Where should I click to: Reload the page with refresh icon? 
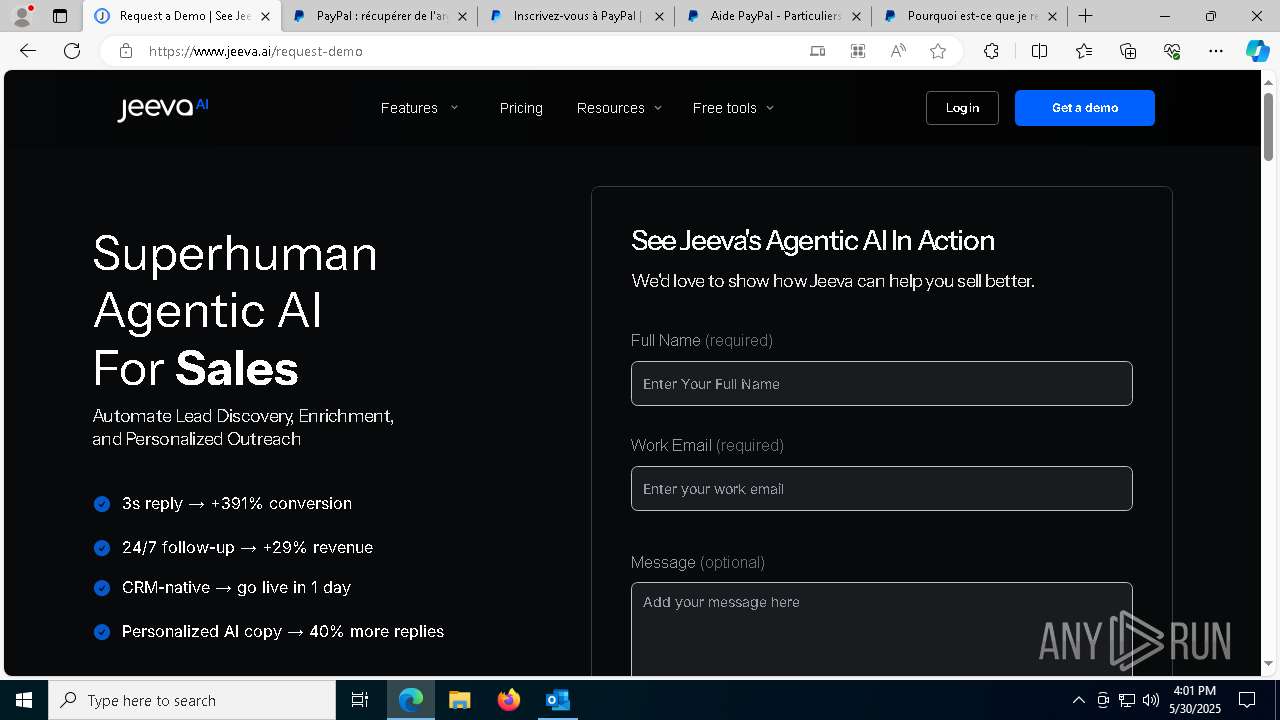[72, 51]
